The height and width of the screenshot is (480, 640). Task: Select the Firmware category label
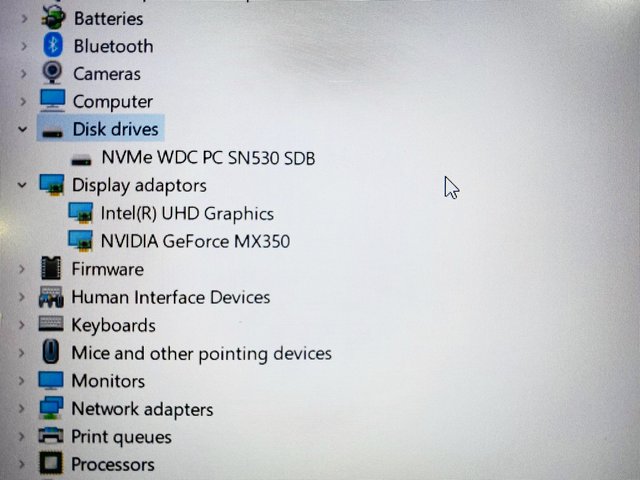tap(108, 269)
